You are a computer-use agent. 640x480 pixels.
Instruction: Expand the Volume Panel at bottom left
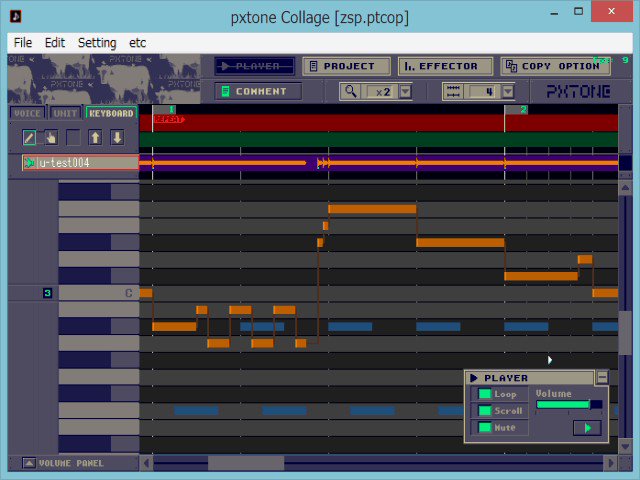[x=28, y=463]
